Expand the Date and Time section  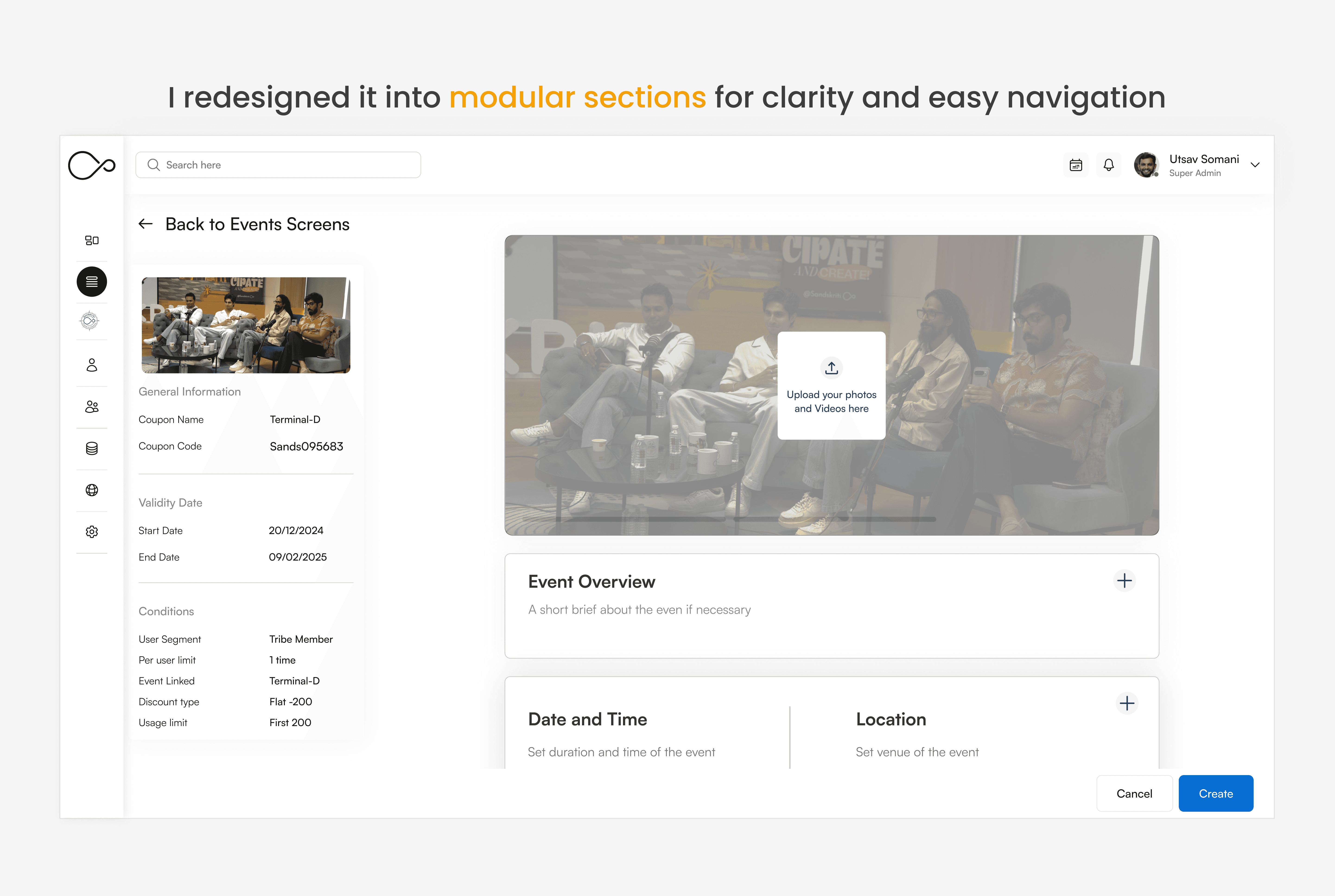(x=1126, y=704)
